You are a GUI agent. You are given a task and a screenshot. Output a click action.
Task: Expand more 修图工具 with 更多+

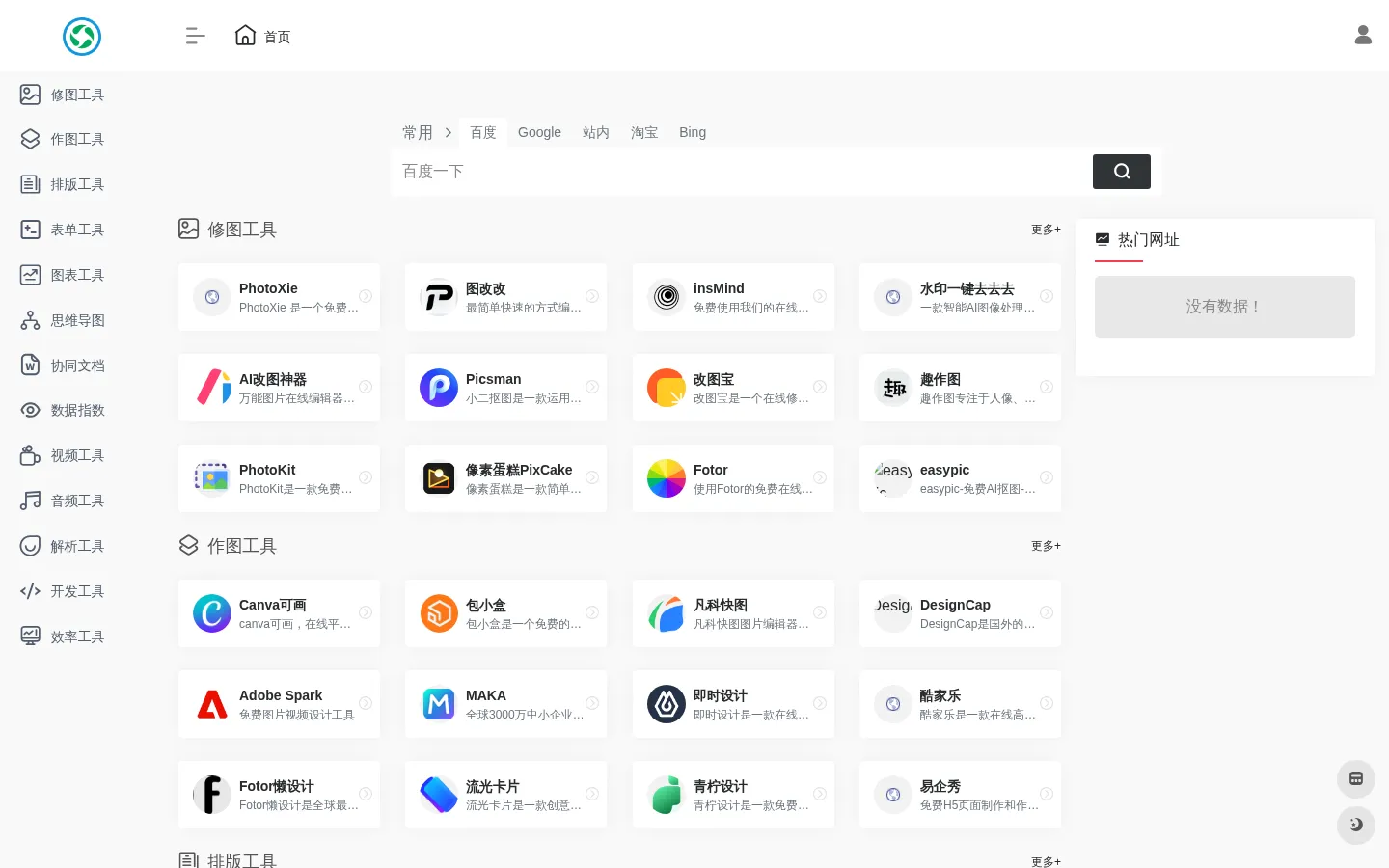click(x=1046, y=230)
